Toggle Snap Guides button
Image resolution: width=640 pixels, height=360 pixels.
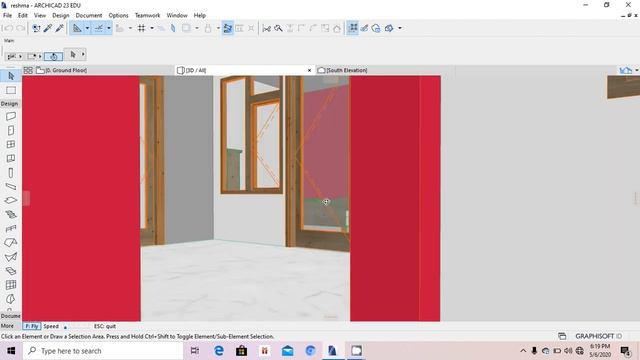99,28
